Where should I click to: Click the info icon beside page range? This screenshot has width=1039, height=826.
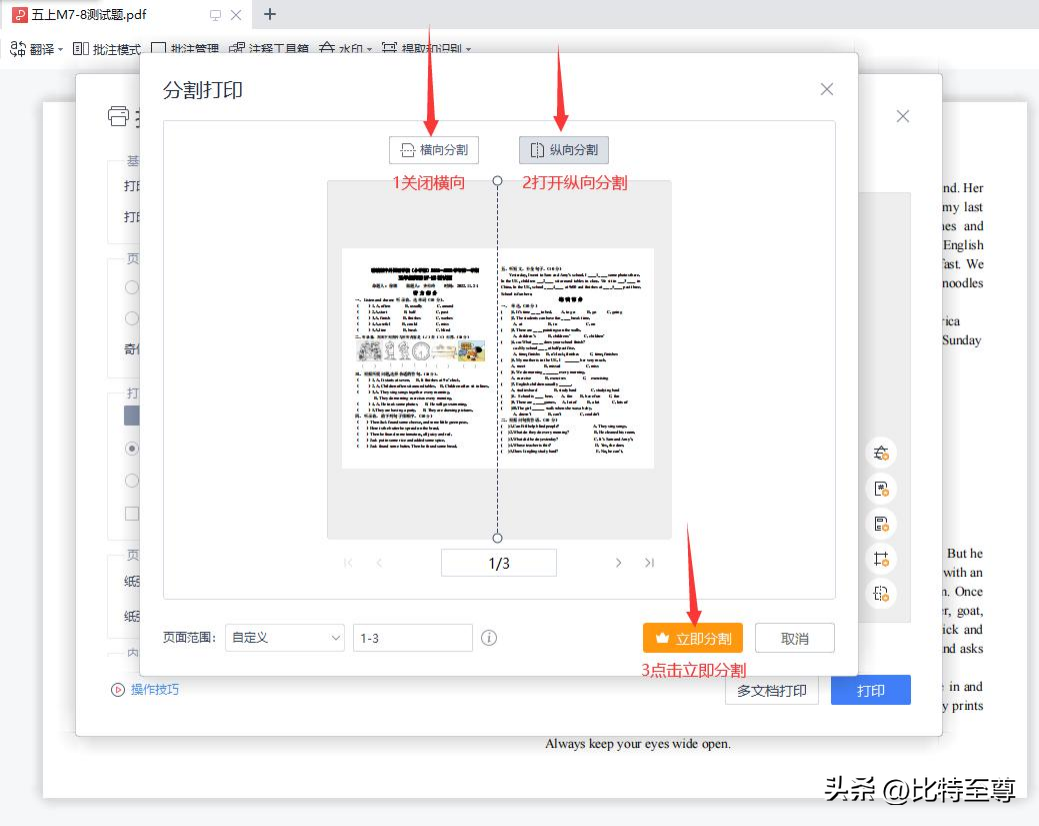pos(489,638)
